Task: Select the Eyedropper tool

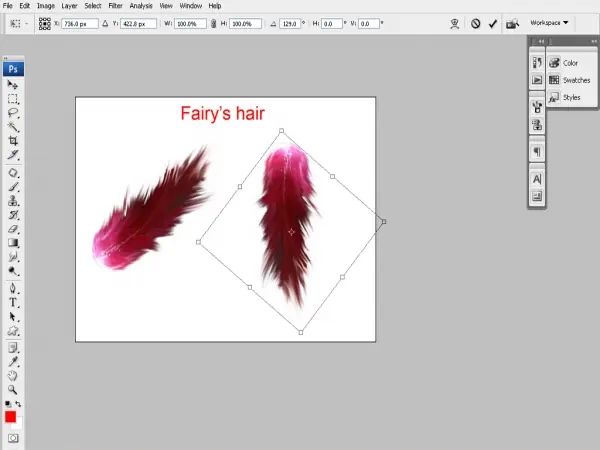Action: [13, 361]
